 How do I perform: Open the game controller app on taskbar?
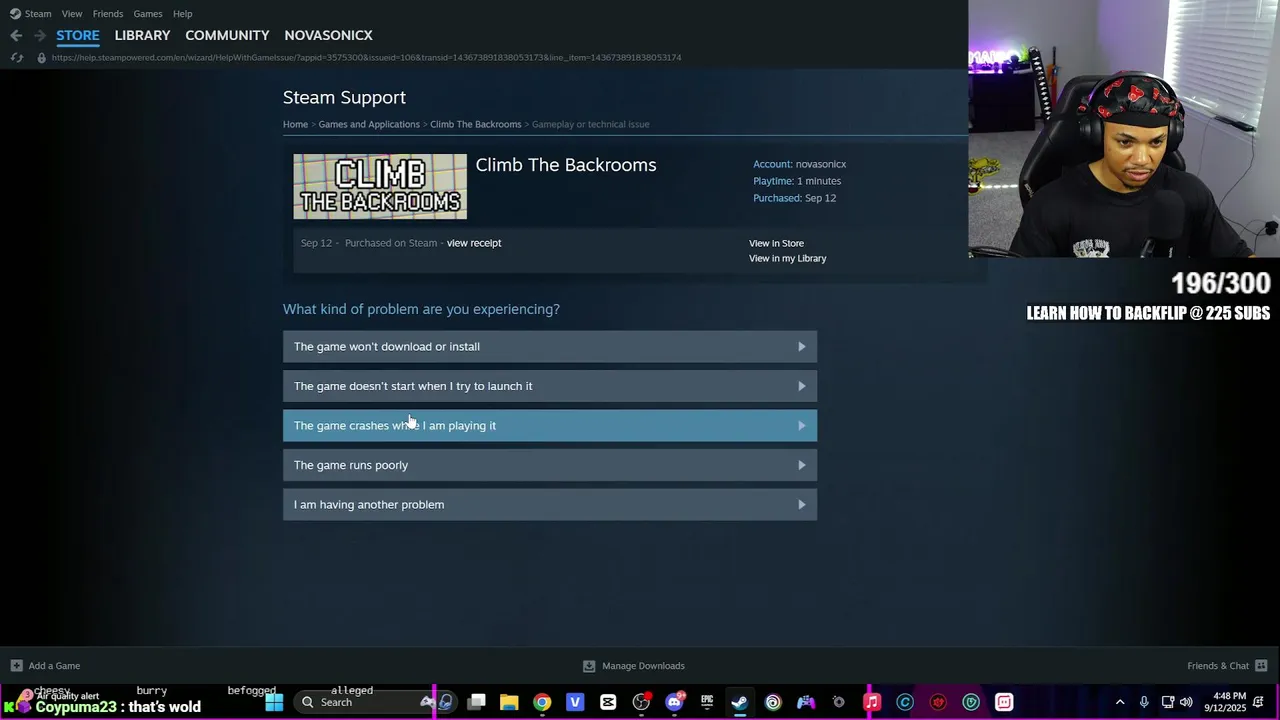[806, 702]
